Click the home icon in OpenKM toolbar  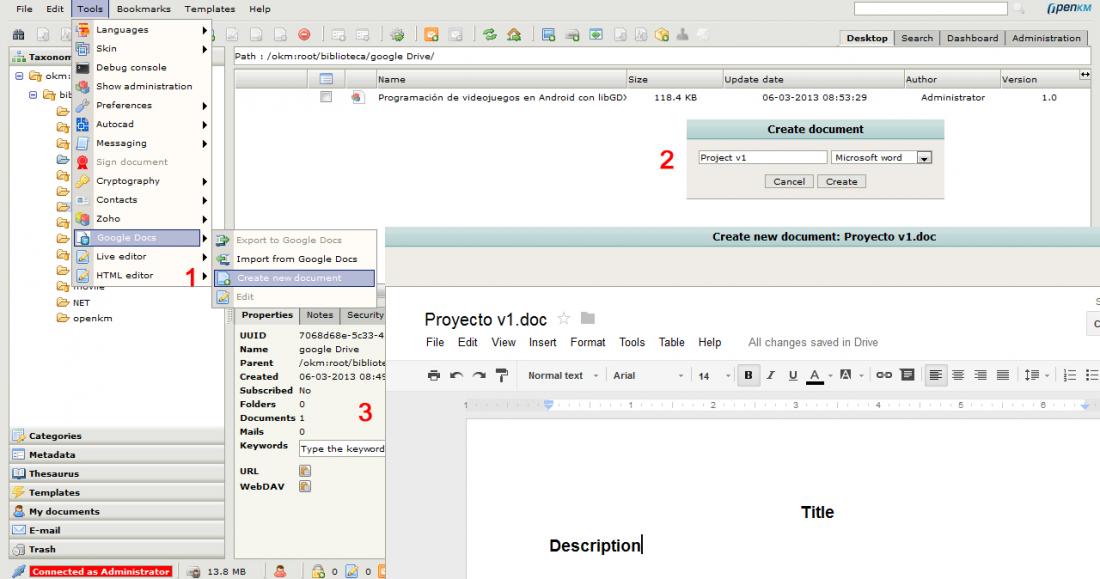tap(514, 36)
